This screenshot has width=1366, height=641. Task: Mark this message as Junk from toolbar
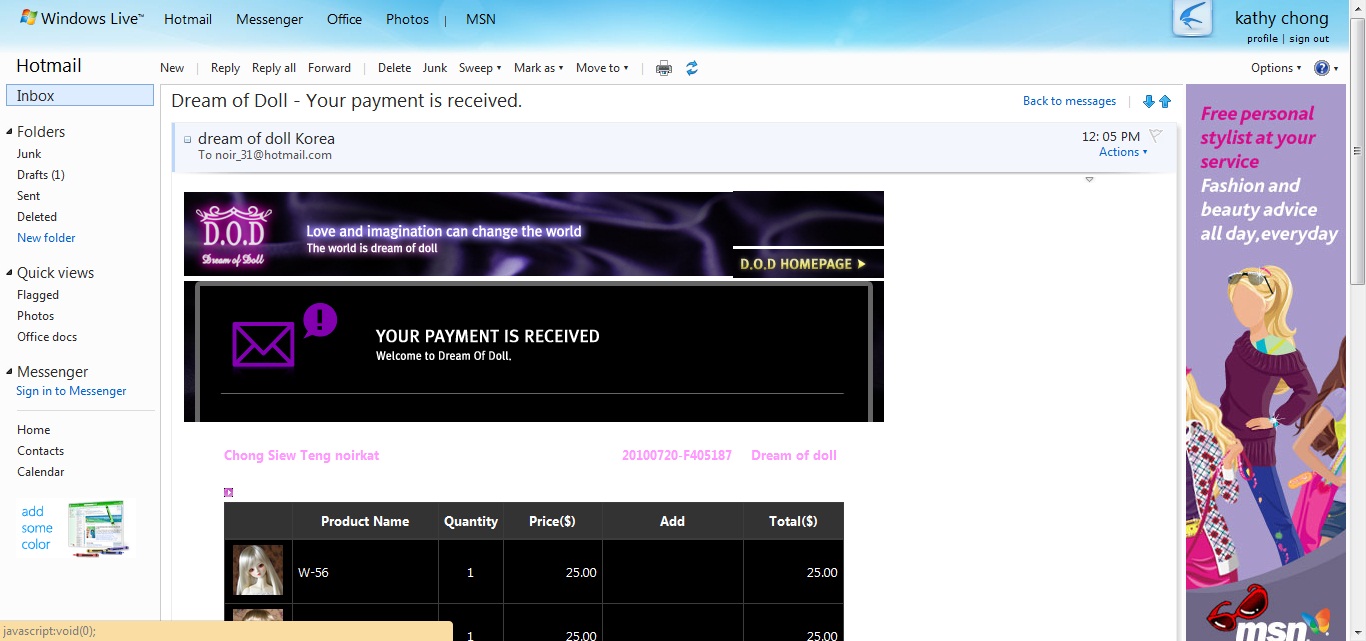coord(435,68)
